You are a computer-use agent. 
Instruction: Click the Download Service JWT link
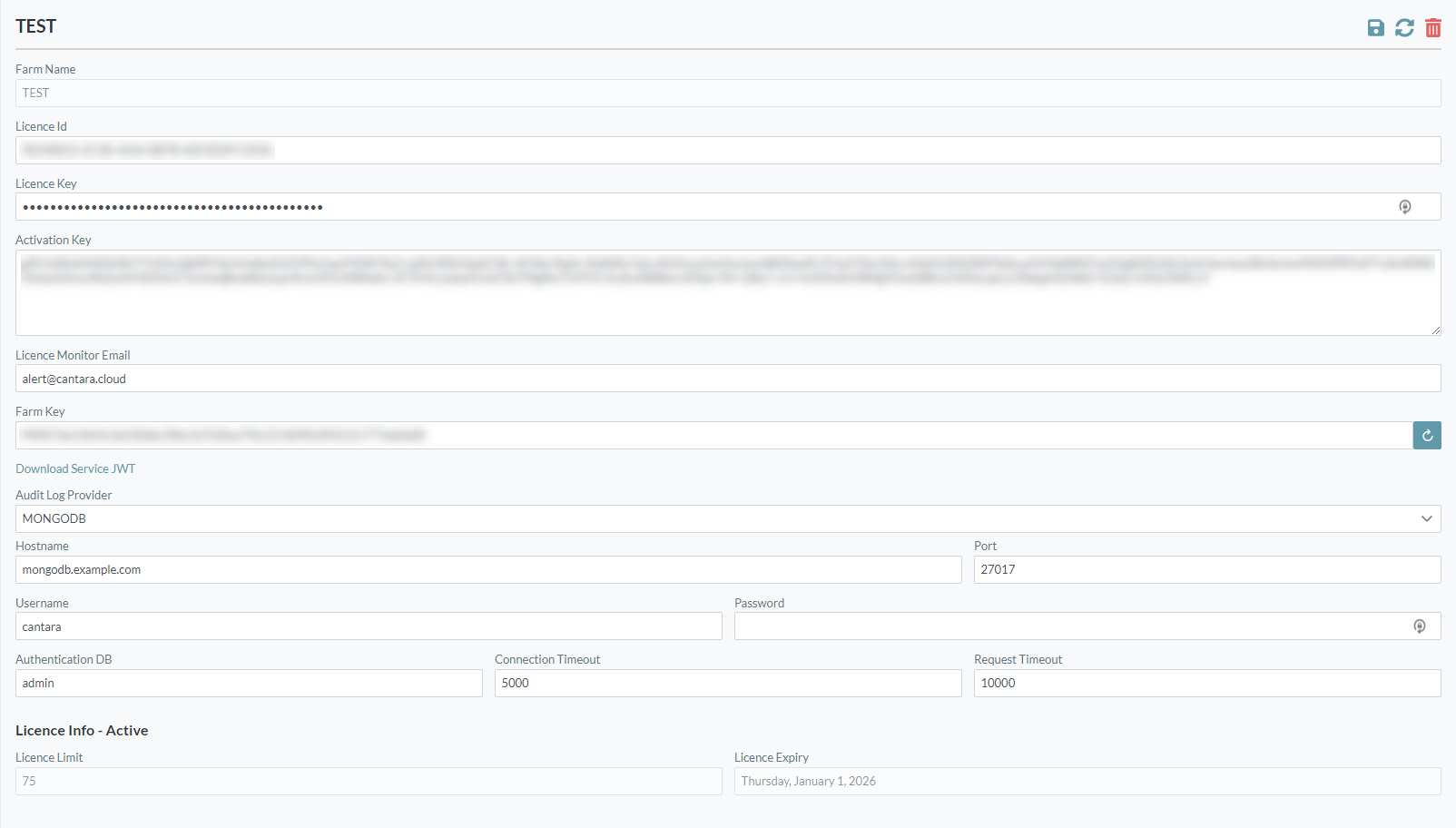(x=75, y=468)
